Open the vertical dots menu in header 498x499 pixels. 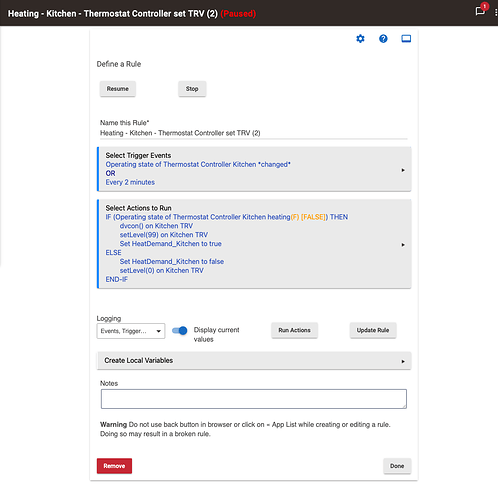click(496, 12)
